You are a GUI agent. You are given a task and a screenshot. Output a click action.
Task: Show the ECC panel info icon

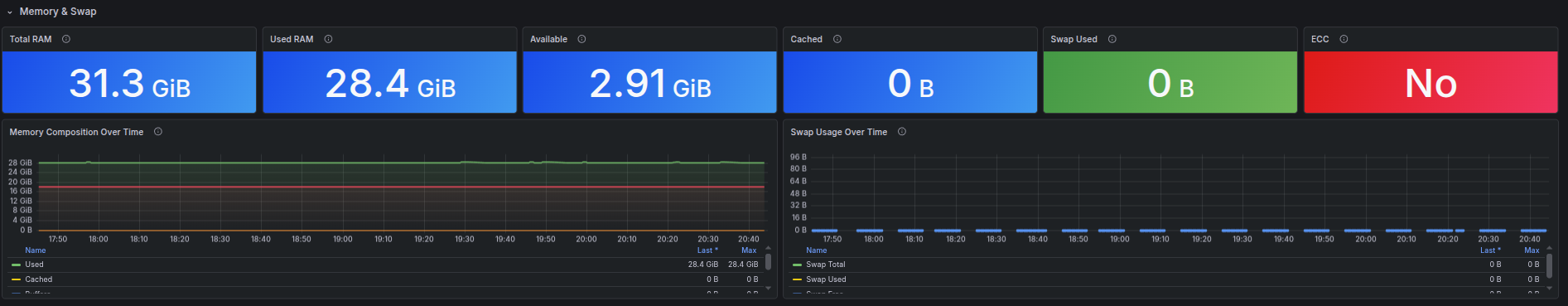click(1344, 39)
